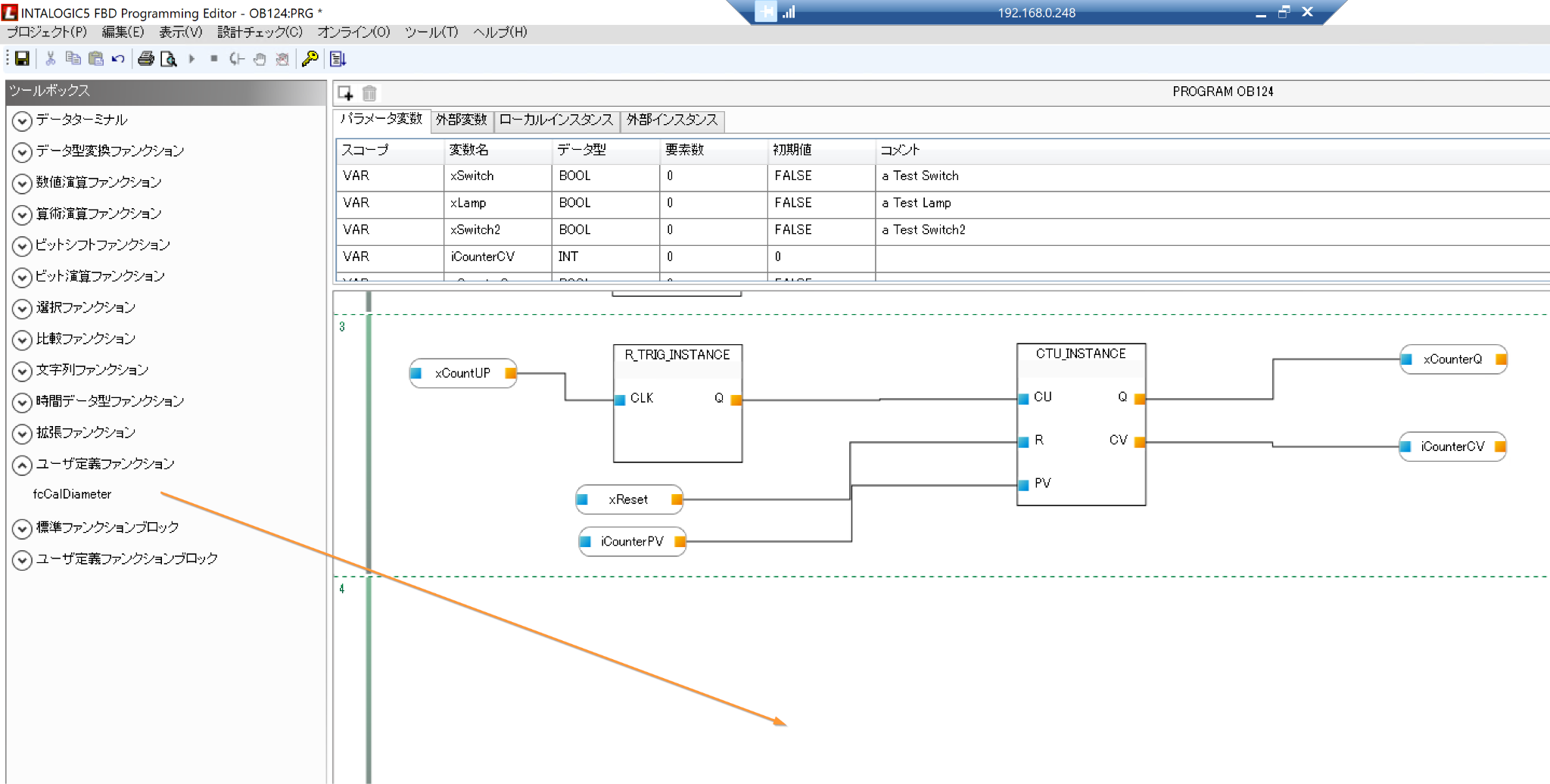Collapse the ユーザ定義ファンクション group
The image size is (1550, 784).
point(22,465)
